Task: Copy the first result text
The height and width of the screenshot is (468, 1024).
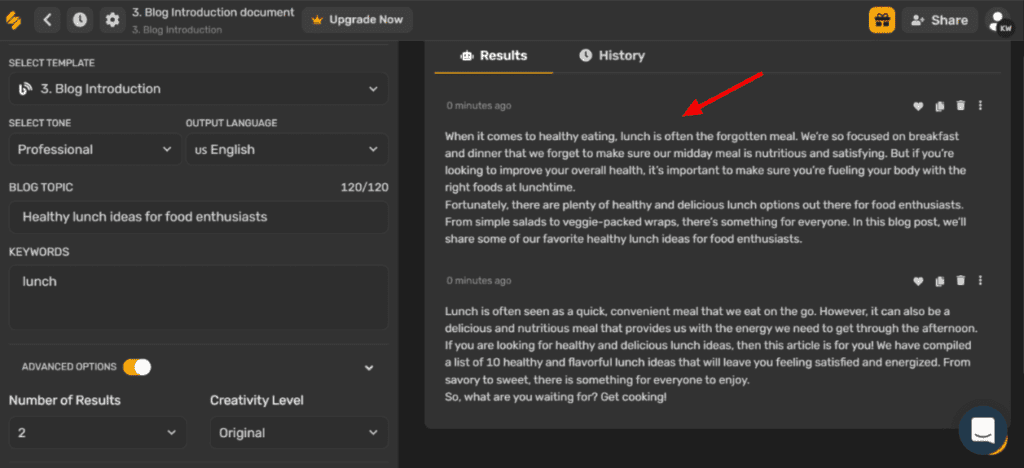Action: [940, 106]
